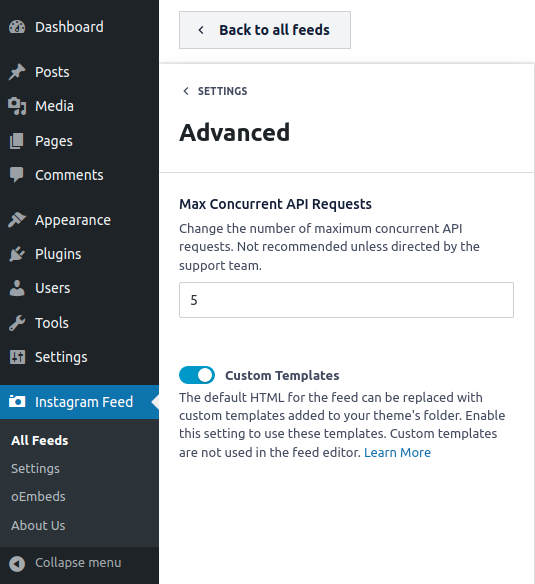Click the Instagram Feed camera icon
535x584 pixels.
17,402
